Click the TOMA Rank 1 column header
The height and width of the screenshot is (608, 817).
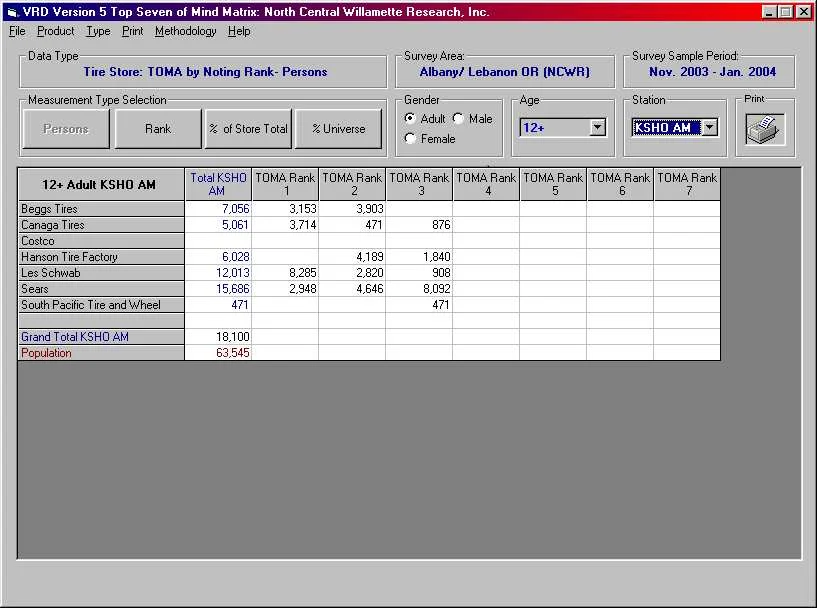[x=285, y=184]
